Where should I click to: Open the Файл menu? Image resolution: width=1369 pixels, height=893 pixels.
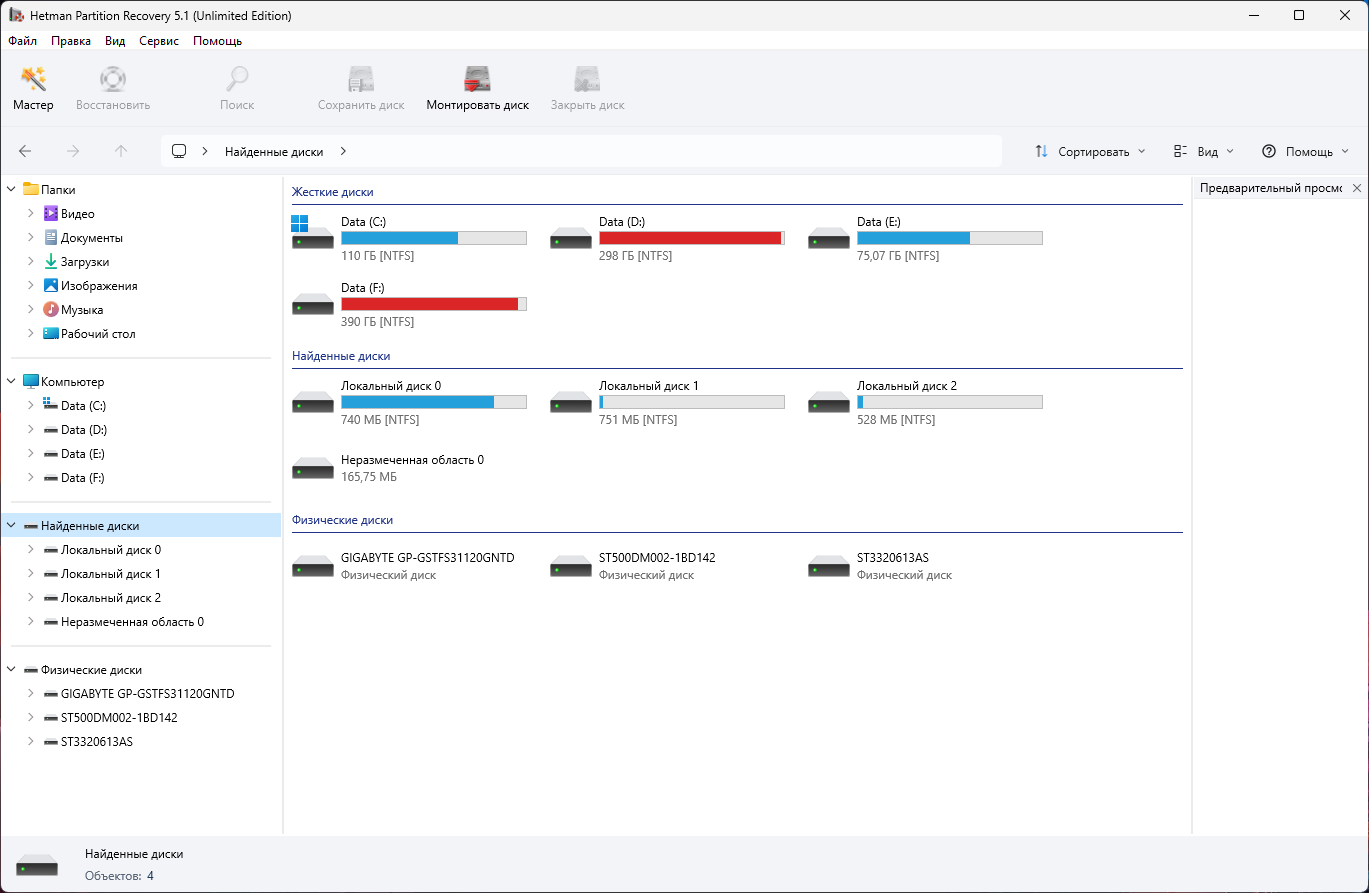pos(22,41)
